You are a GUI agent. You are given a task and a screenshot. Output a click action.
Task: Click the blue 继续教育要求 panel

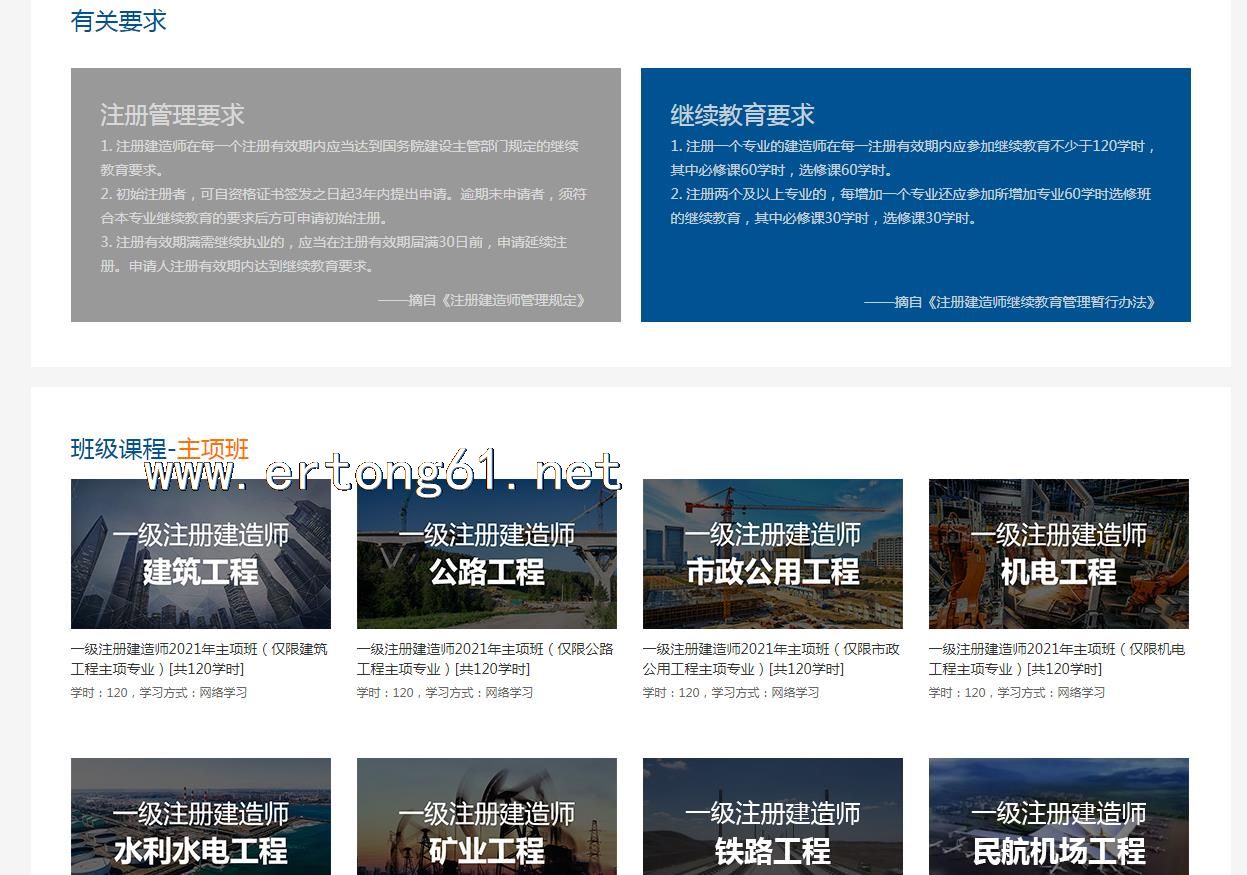915,195
